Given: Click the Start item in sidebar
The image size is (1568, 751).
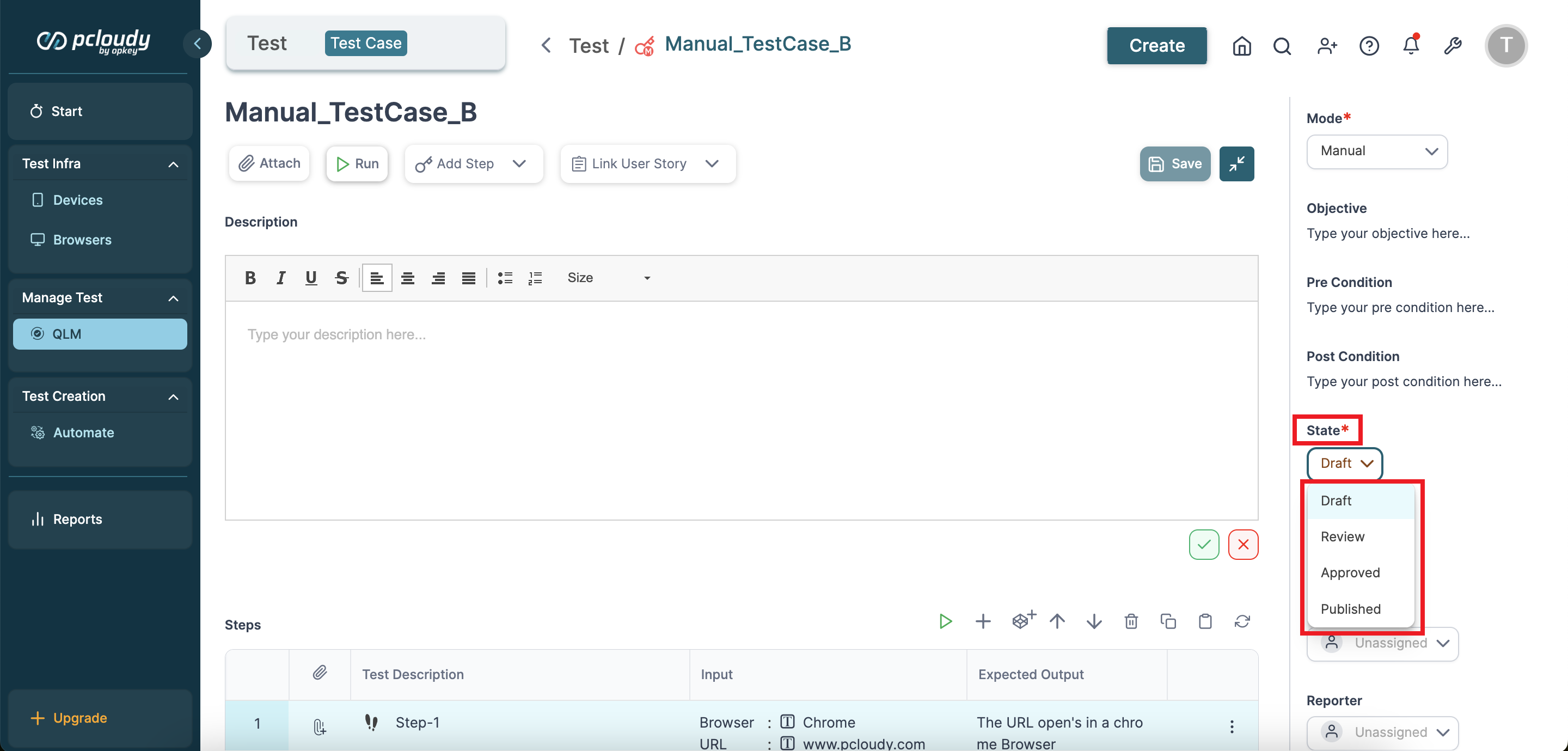Looking at the screenshot, I should click(100, 112).
